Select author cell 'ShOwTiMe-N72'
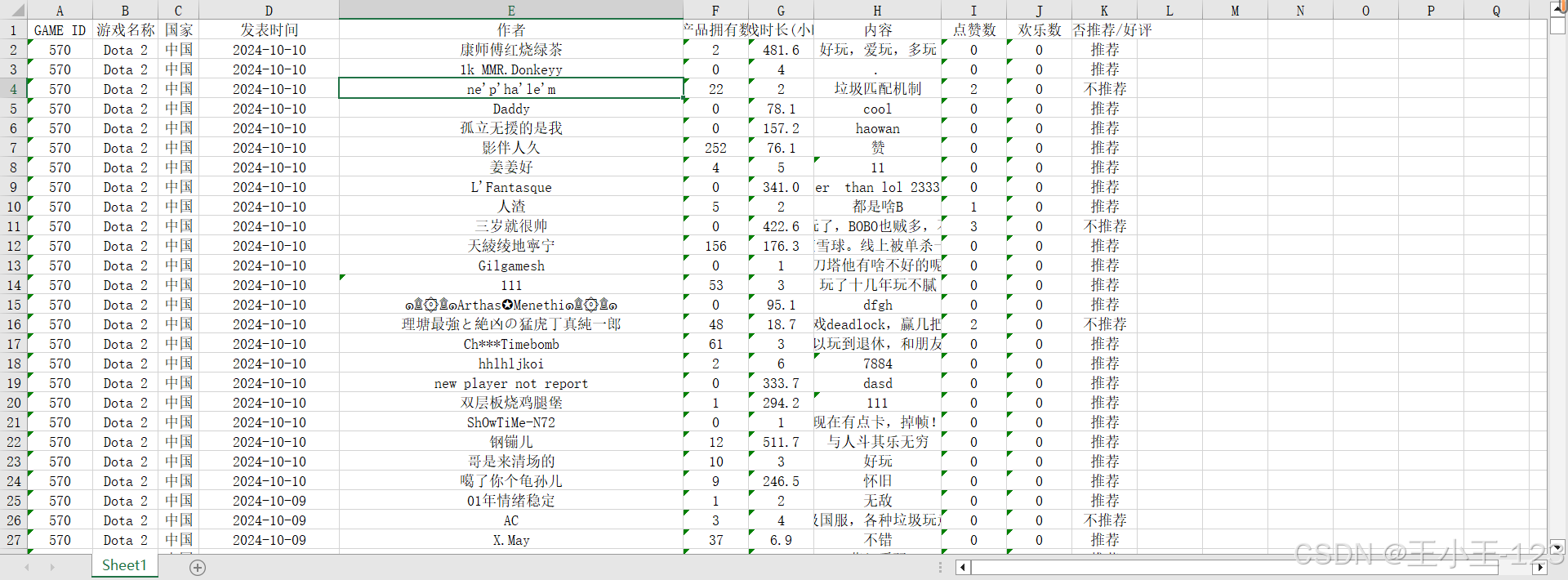The height and width of the screenshot is (580, 1568). point(511,422)
